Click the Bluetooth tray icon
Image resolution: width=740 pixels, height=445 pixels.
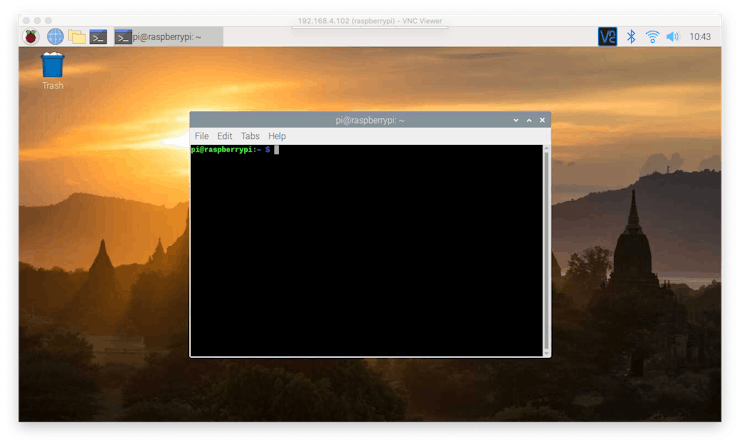631,36
